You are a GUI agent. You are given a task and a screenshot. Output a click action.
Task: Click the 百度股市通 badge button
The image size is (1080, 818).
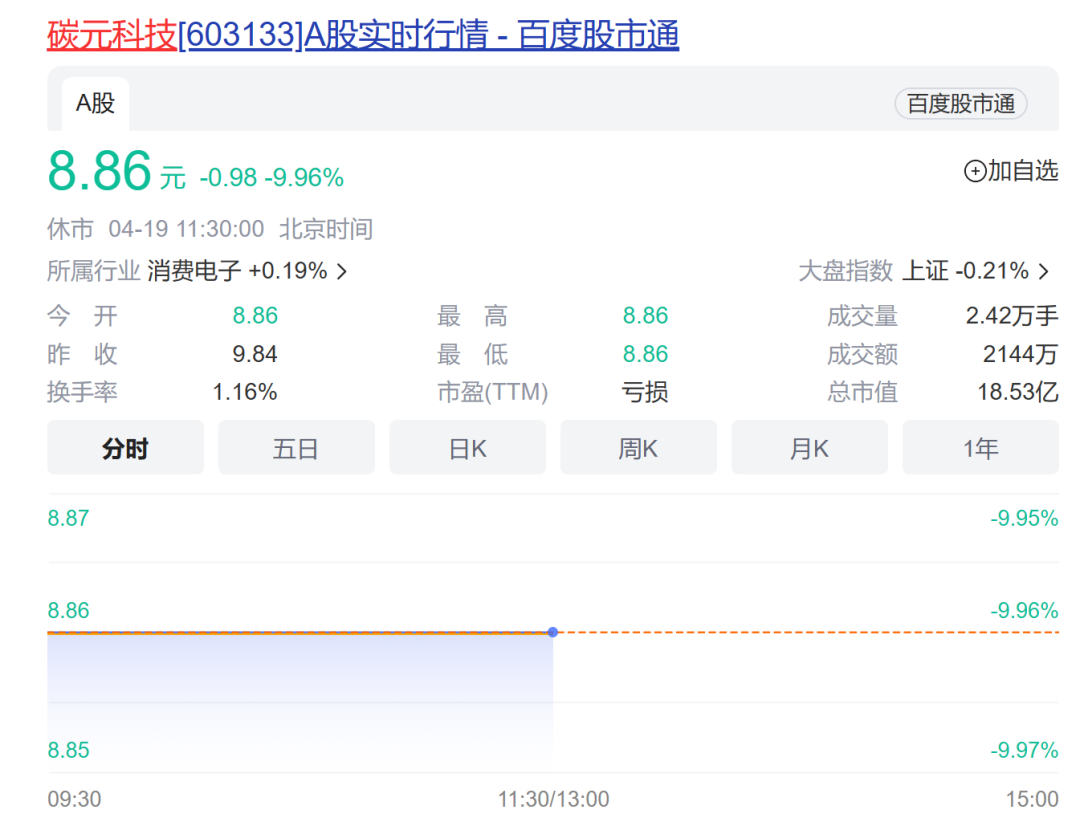click(x=960, y=104)
